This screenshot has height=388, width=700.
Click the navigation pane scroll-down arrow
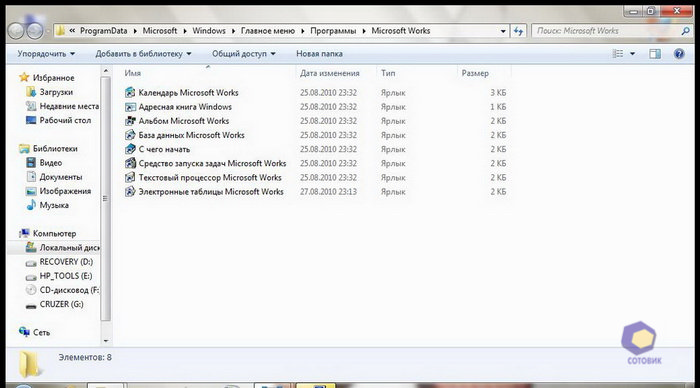[106, 341]
